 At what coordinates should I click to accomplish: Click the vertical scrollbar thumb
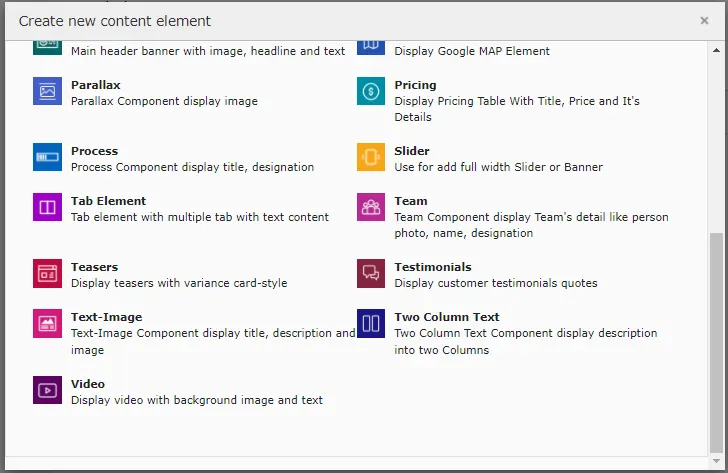coord(716,343)
